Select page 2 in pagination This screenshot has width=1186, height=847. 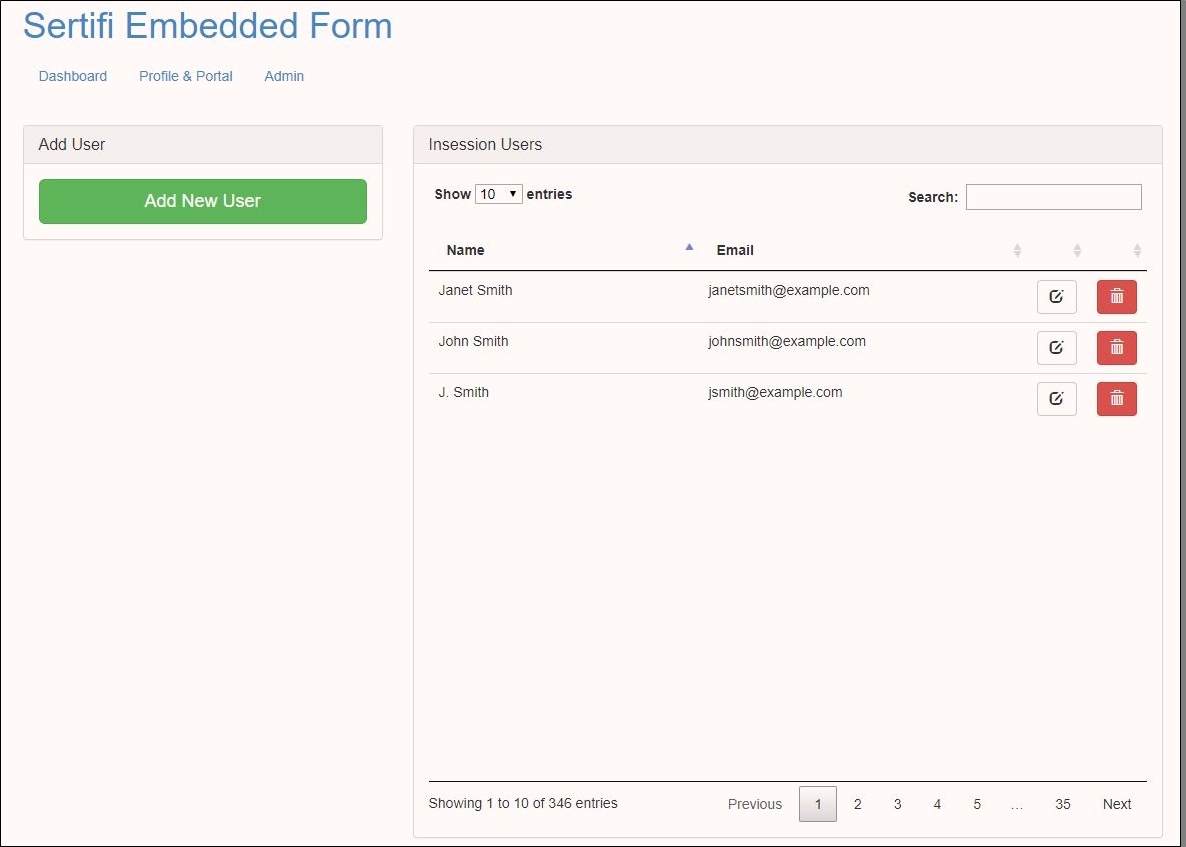[857, 804]
